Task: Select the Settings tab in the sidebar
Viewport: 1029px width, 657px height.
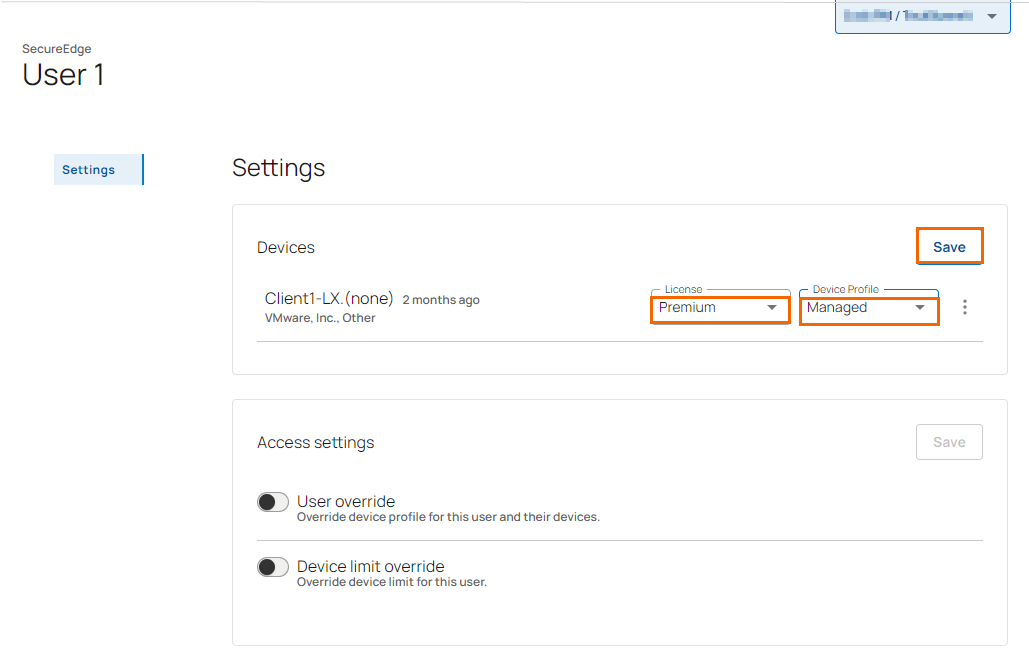Action: 89,170
